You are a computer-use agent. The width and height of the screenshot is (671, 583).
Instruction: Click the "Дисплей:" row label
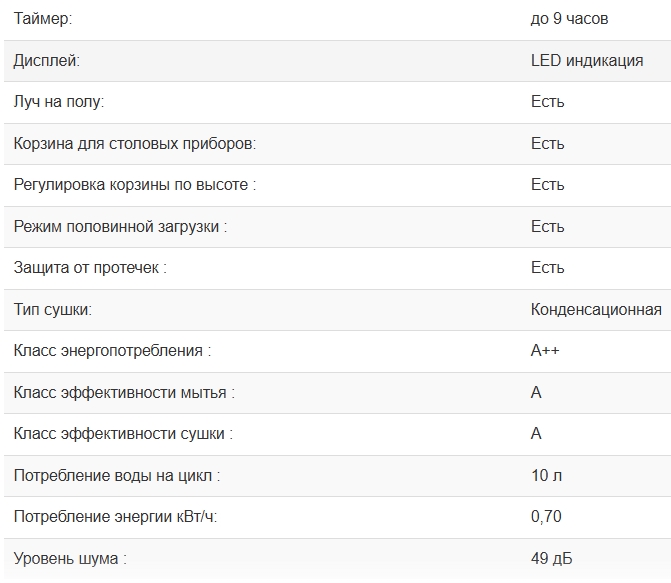(x=46, y=60)
